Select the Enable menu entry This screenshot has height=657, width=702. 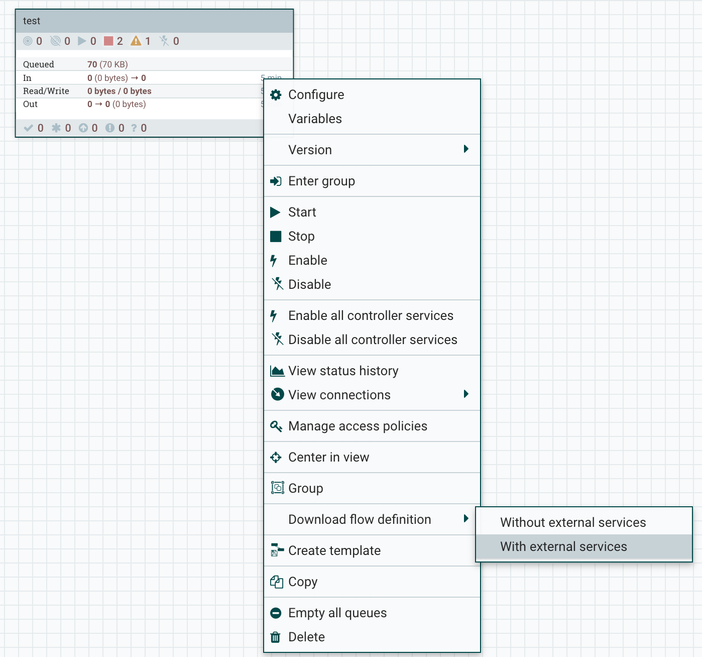[x=372, y=261]
